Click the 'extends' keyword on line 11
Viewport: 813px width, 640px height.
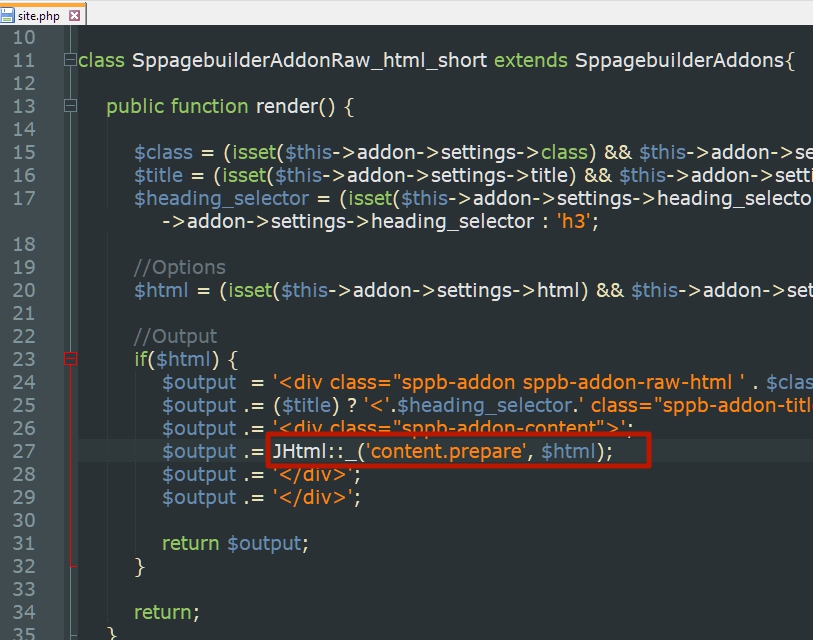click(x=531, y=61)
